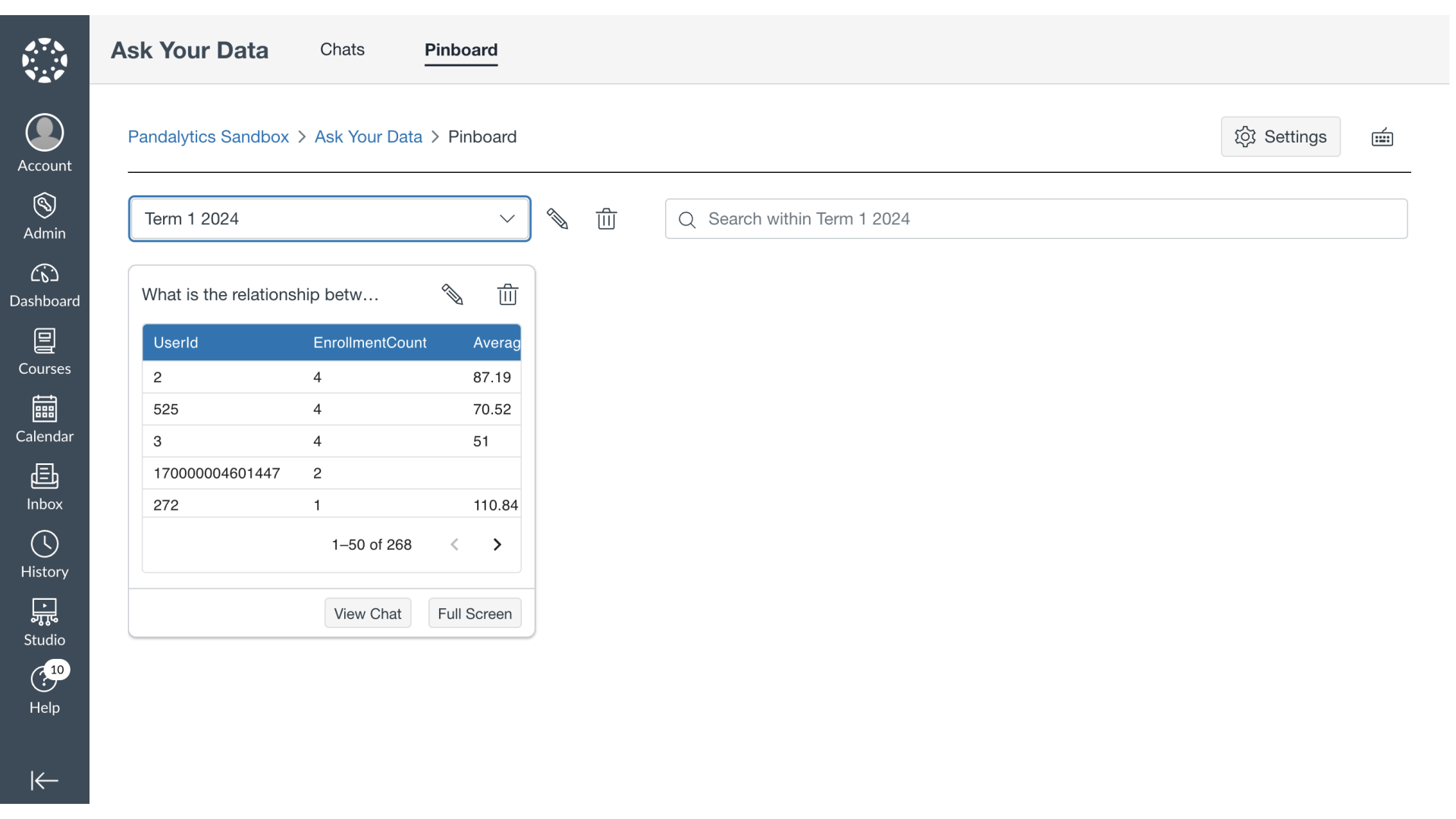
Task: Open the Account panel
Action: tap(43, 143)
